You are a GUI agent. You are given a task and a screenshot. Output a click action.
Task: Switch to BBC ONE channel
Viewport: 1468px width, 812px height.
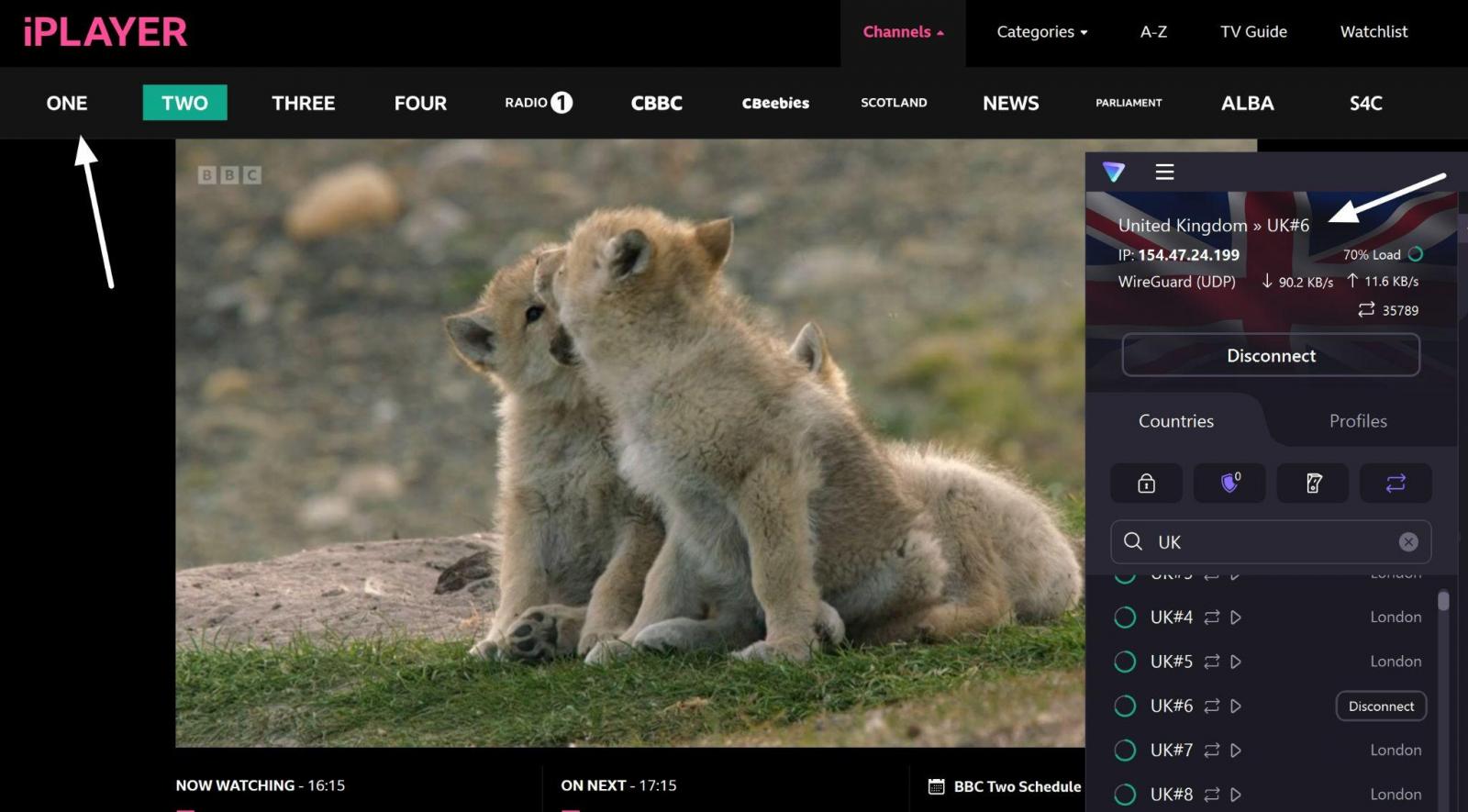pyautogui.click(x=67, y=103)
